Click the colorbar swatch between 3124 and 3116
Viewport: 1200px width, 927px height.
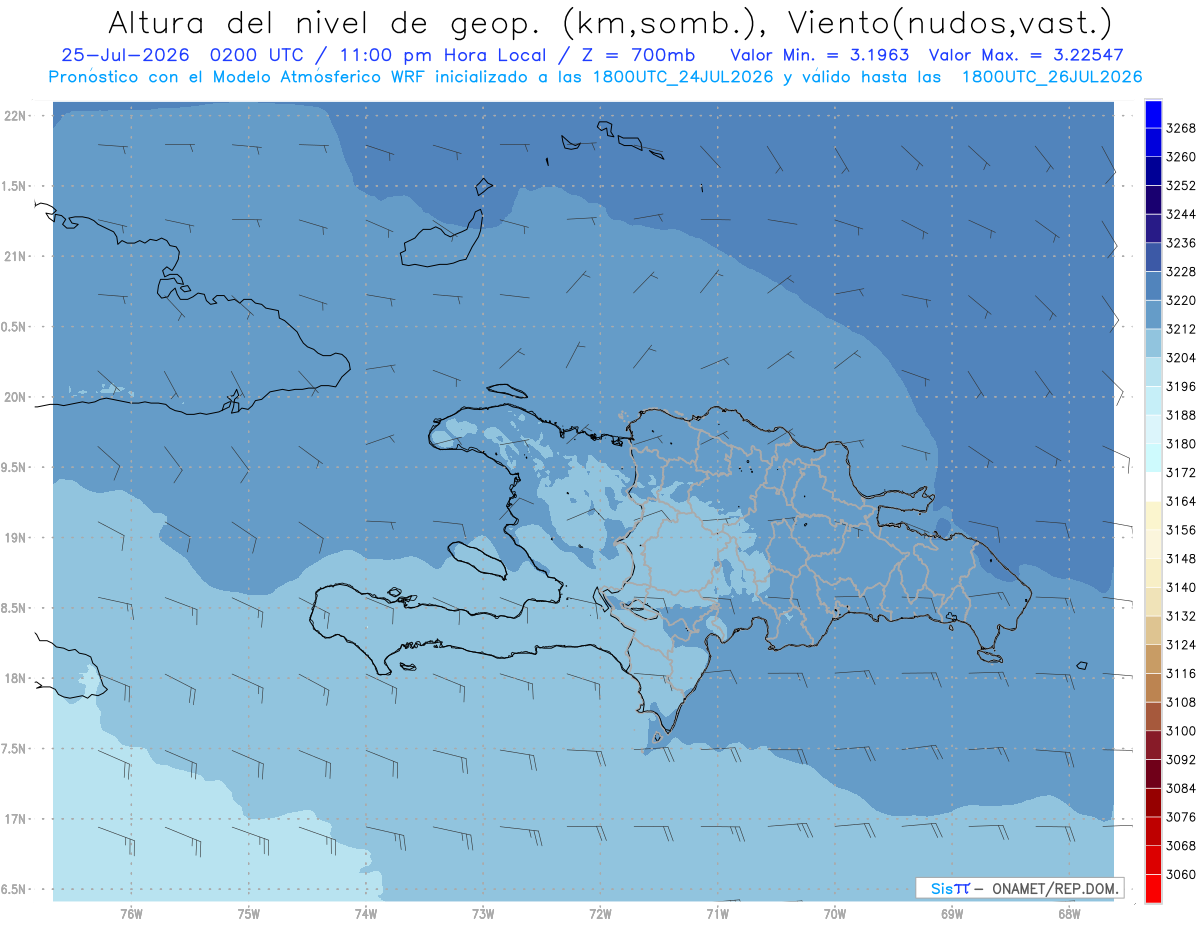[1153, 659]
